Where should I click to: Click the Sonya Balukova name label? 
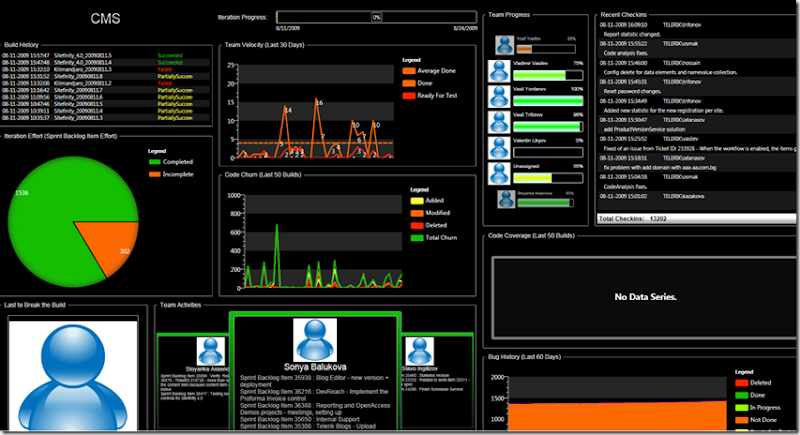[315, 367]
